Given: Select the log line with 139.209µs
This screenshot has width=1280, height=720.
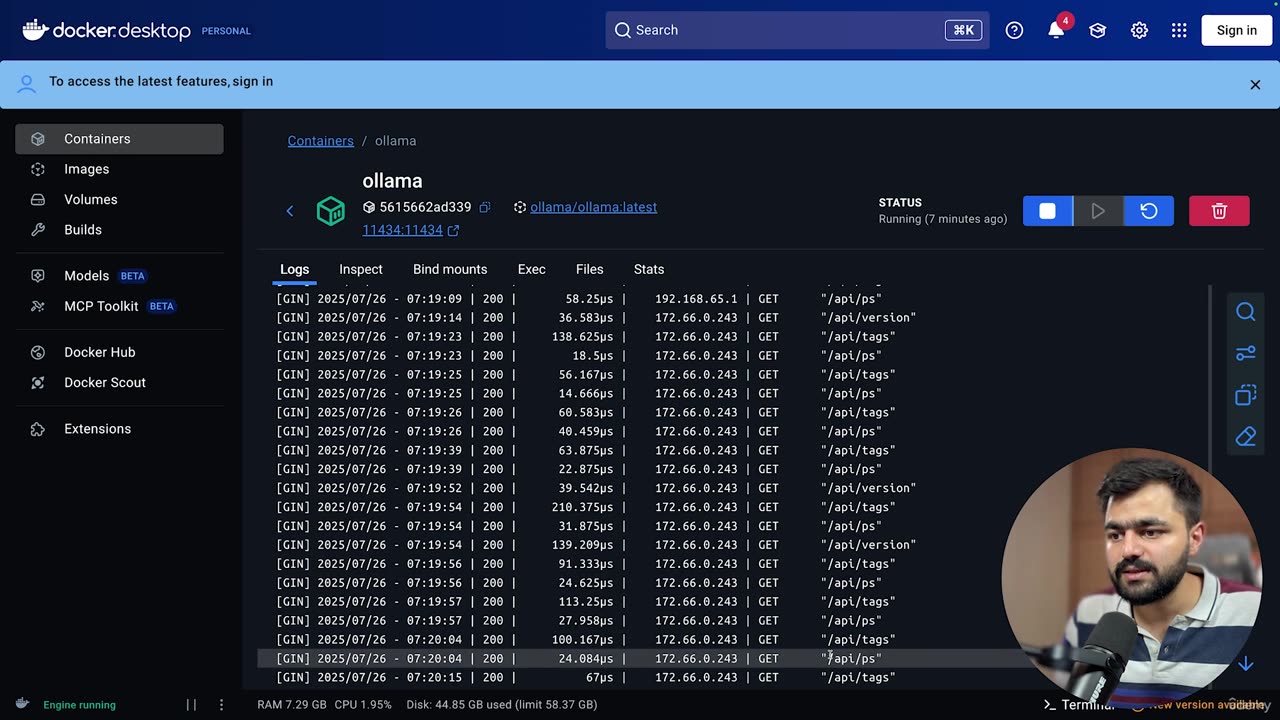Looking at the screenshot, I should (x=735, y=545).
